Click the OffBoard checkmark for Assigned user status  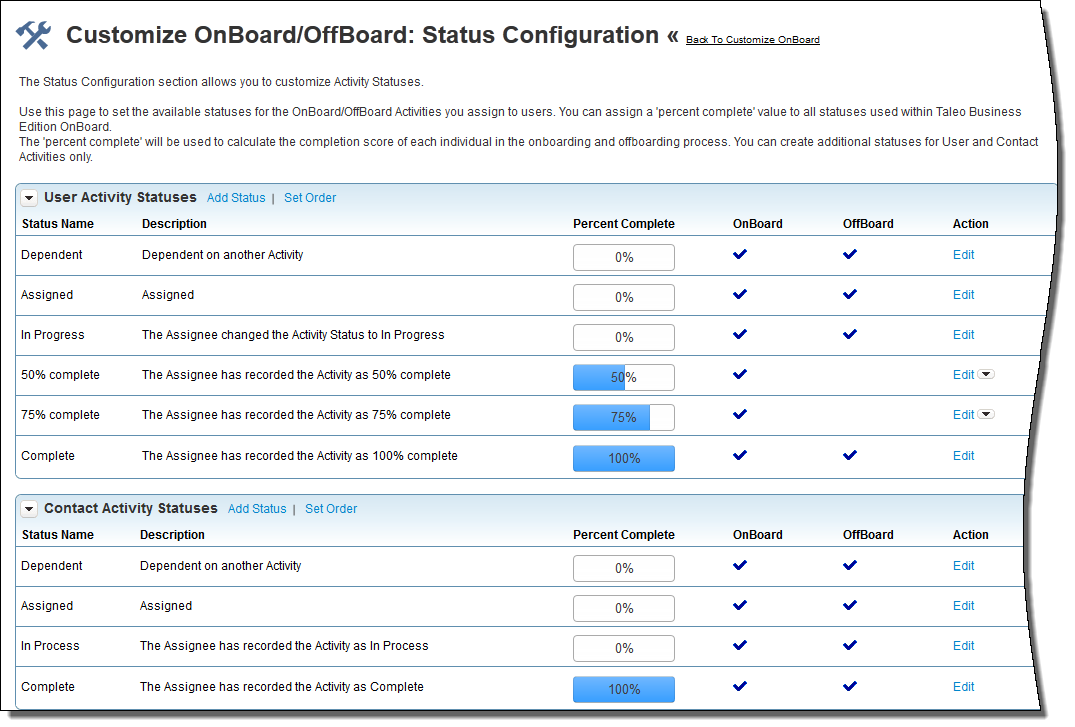[x=850, y=294]
